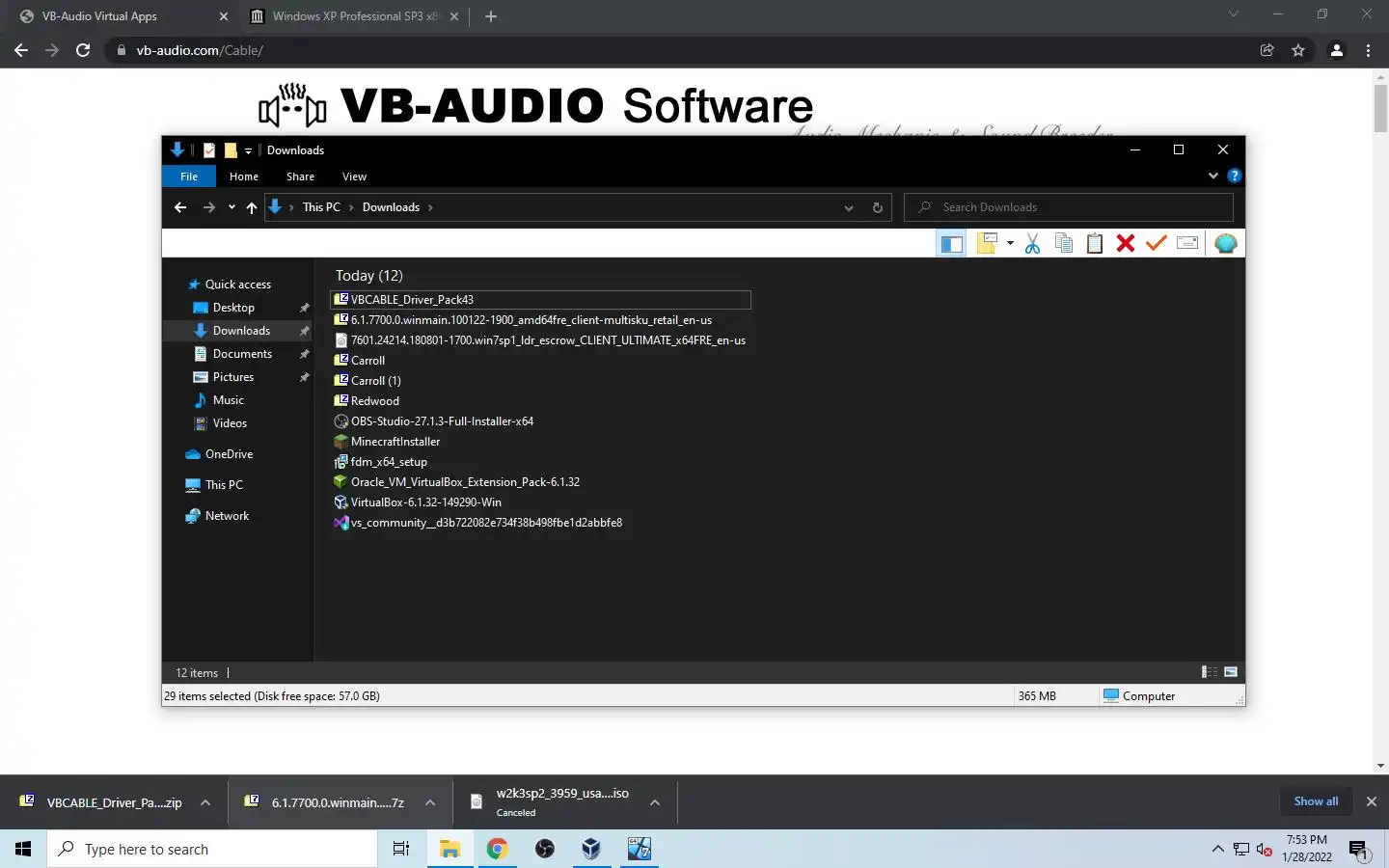1389x868 pixels.
Task: Go up one folder level
Action: click(252, 207)
